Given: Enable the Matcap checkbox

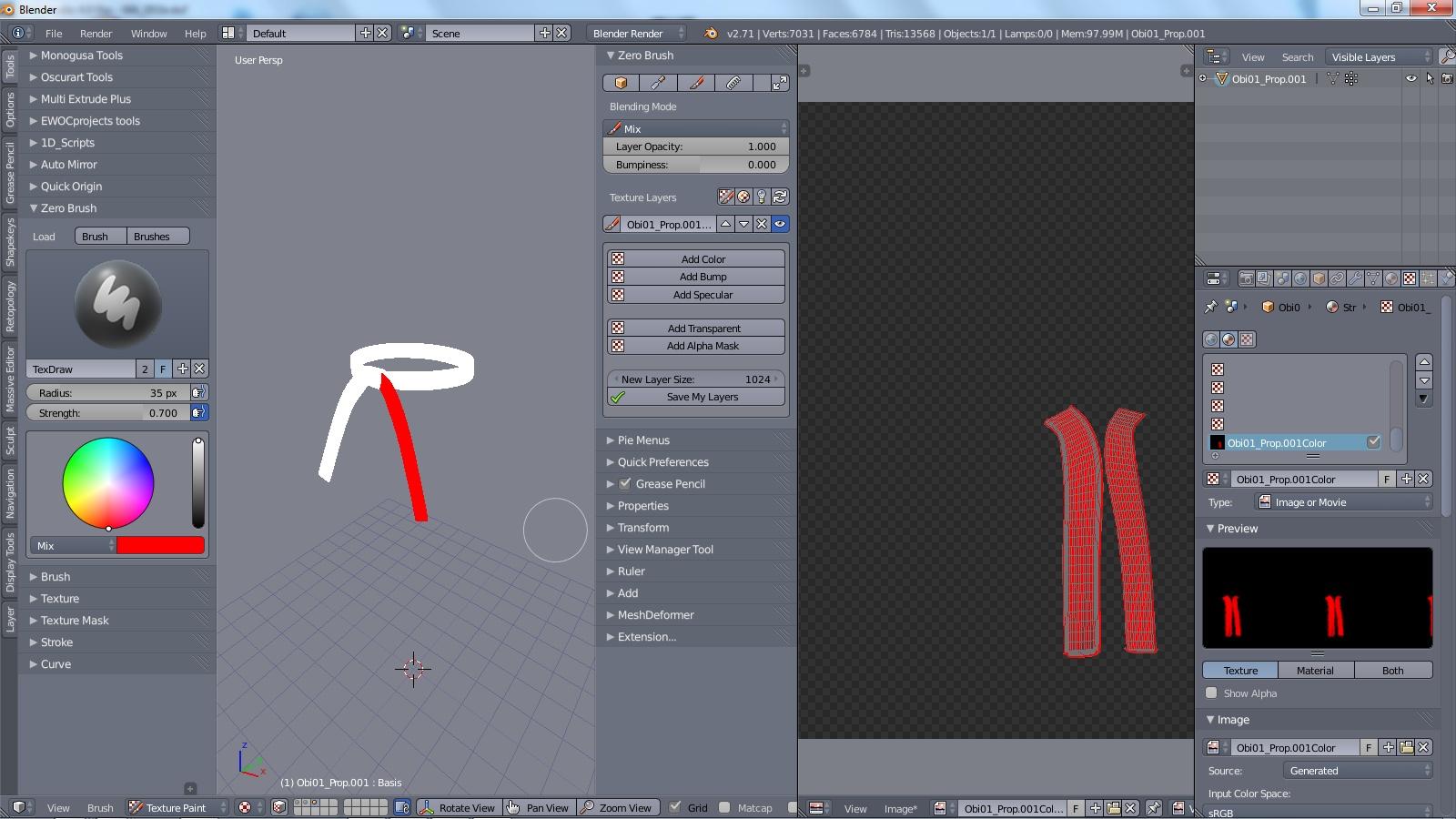Looking at the screenshot, I should [x=724, y=807].
